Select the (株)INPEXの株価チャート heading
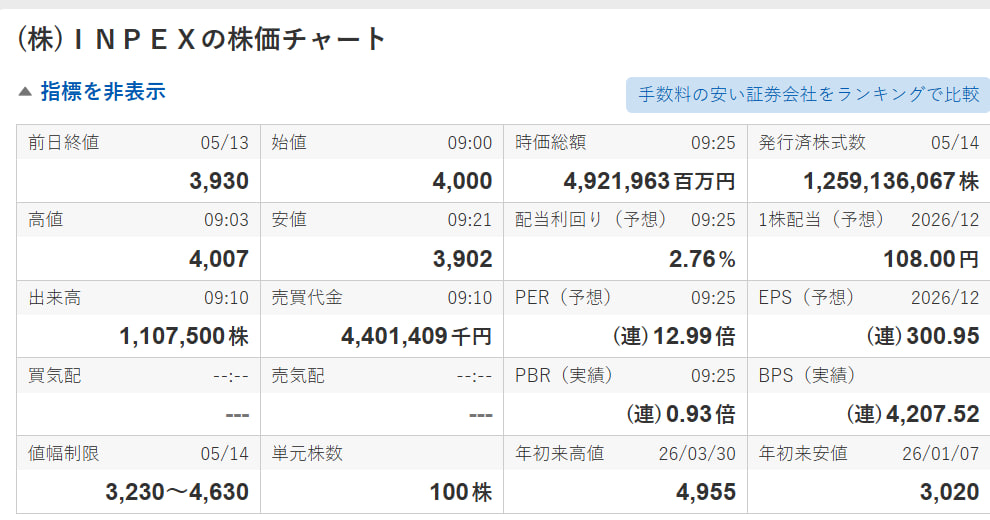This screenshot has height=520, width=990. point(201,39)
